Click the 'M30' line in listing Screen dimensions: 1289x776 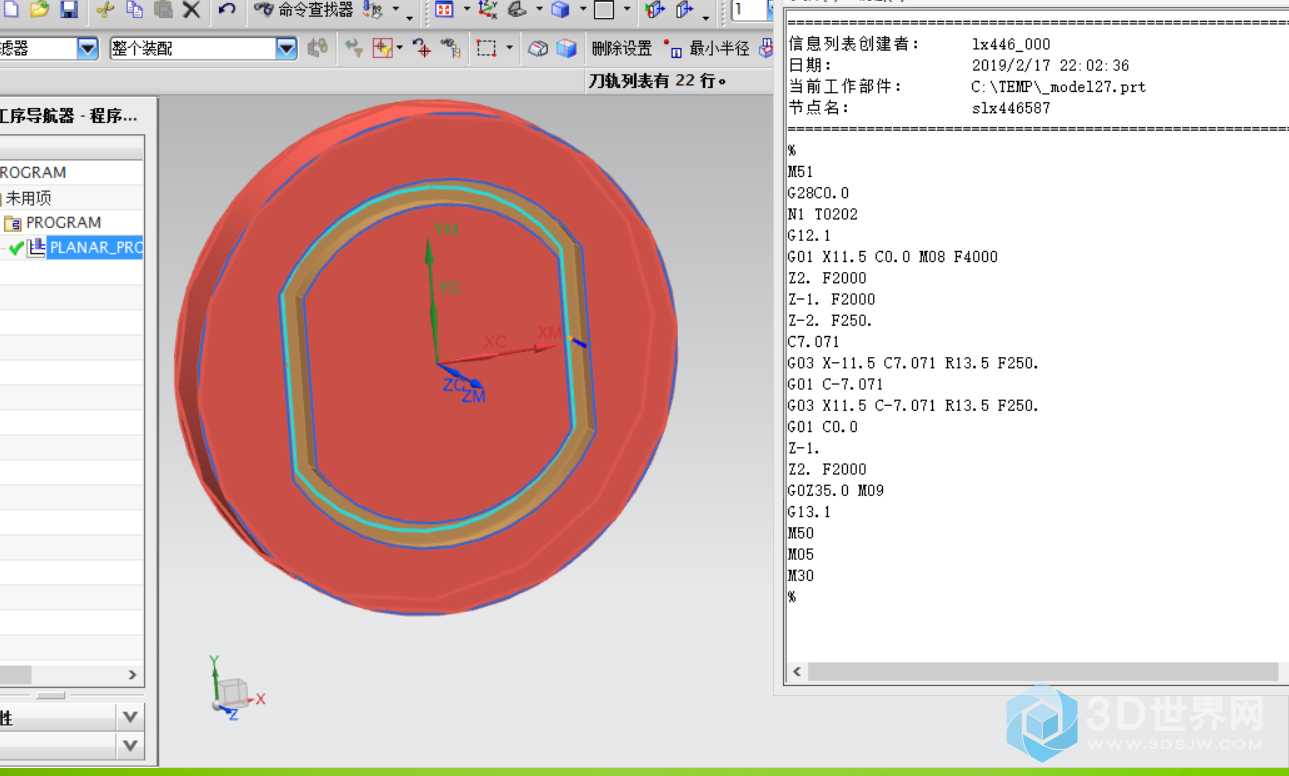pos(801,575)
